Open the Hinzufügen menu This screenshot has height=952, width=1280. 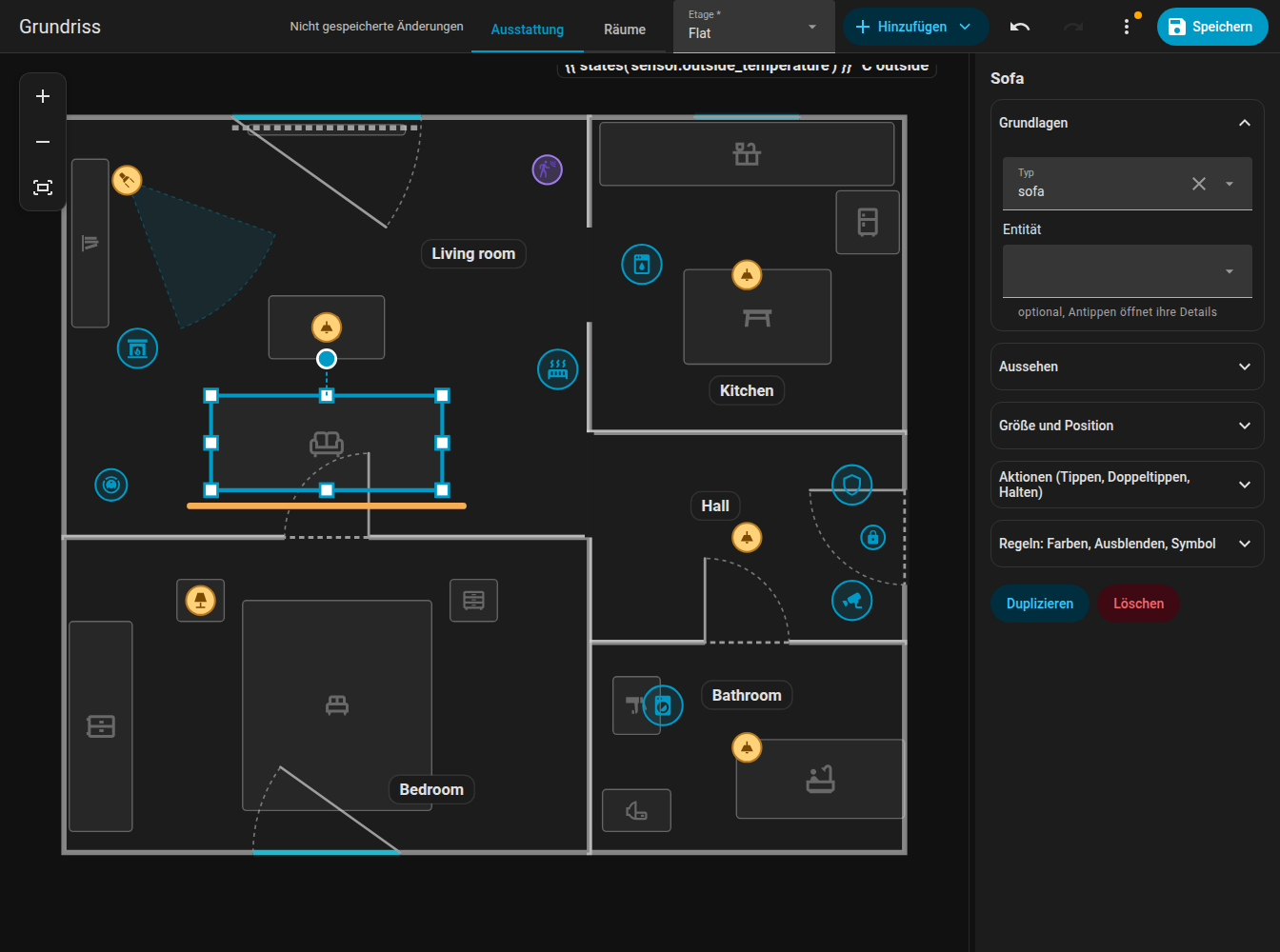point(915,27)
